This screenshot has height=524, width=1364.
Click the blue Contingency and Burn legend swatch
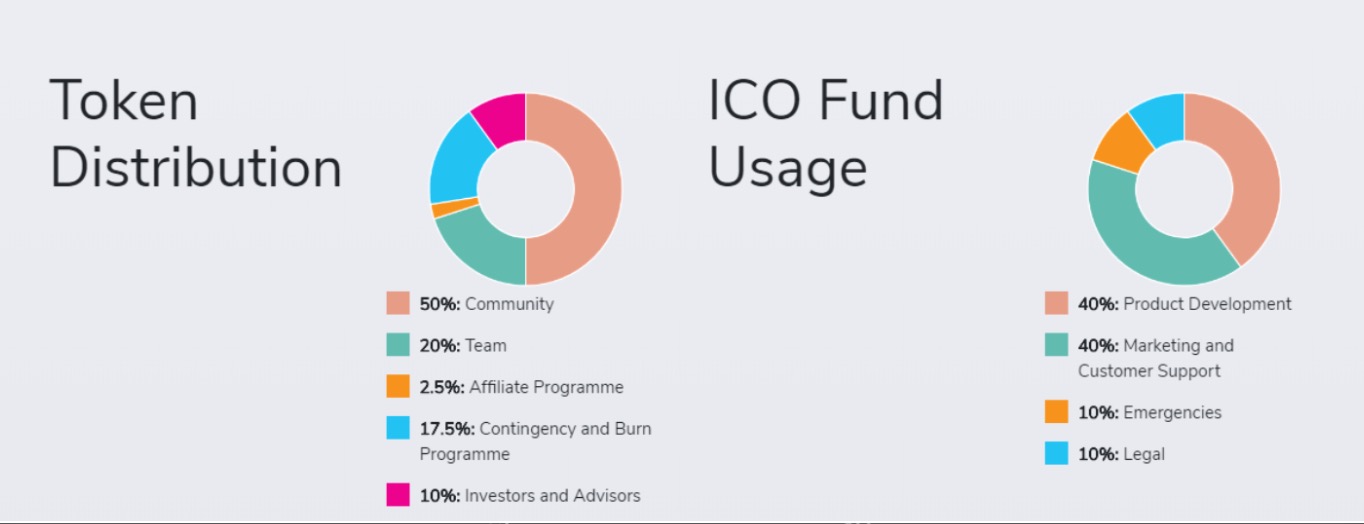398,428
